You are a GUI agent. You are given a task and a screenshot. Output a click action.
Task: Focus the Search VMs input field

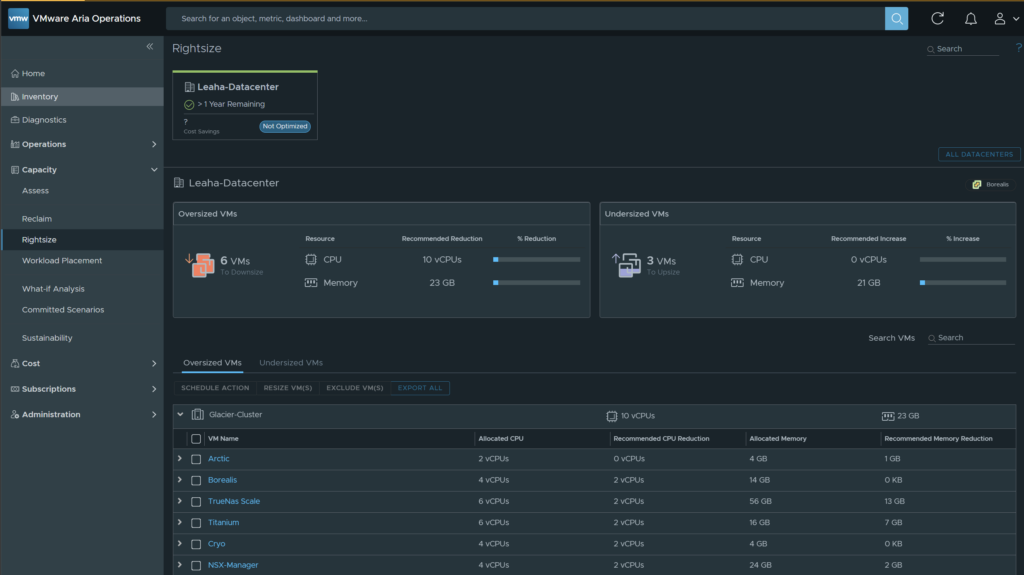tap(971, 338)
